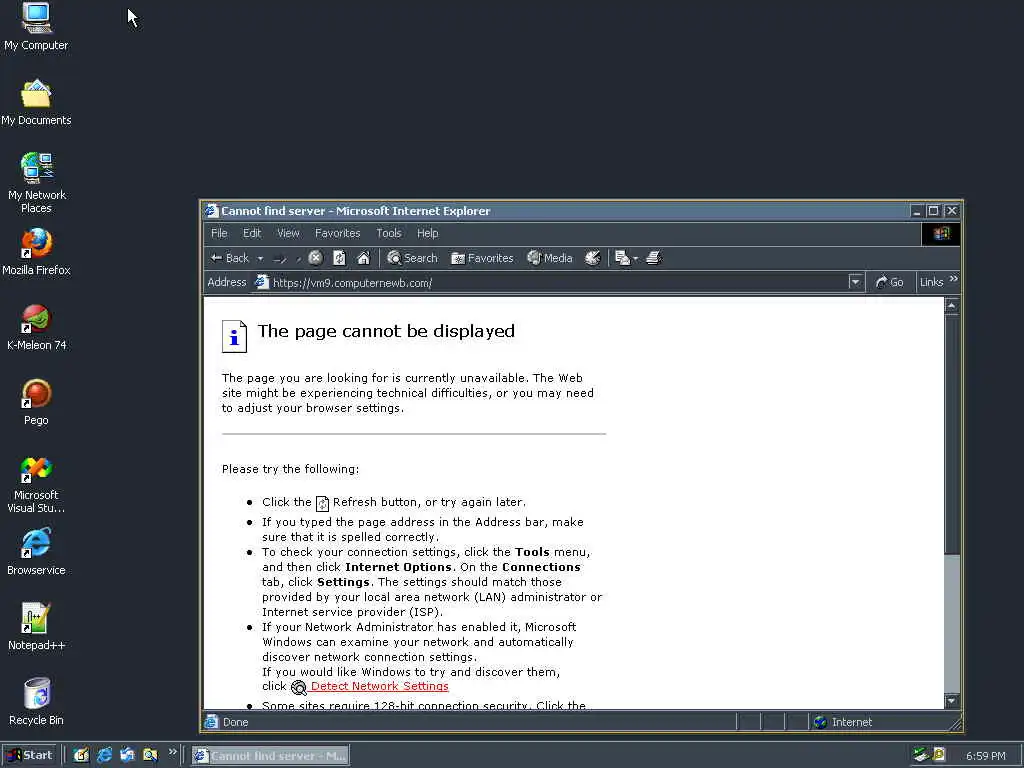The height and width of the screenshot is (768, 1024).
Task: Open the Start menu
Action: [x=30, y=756]
